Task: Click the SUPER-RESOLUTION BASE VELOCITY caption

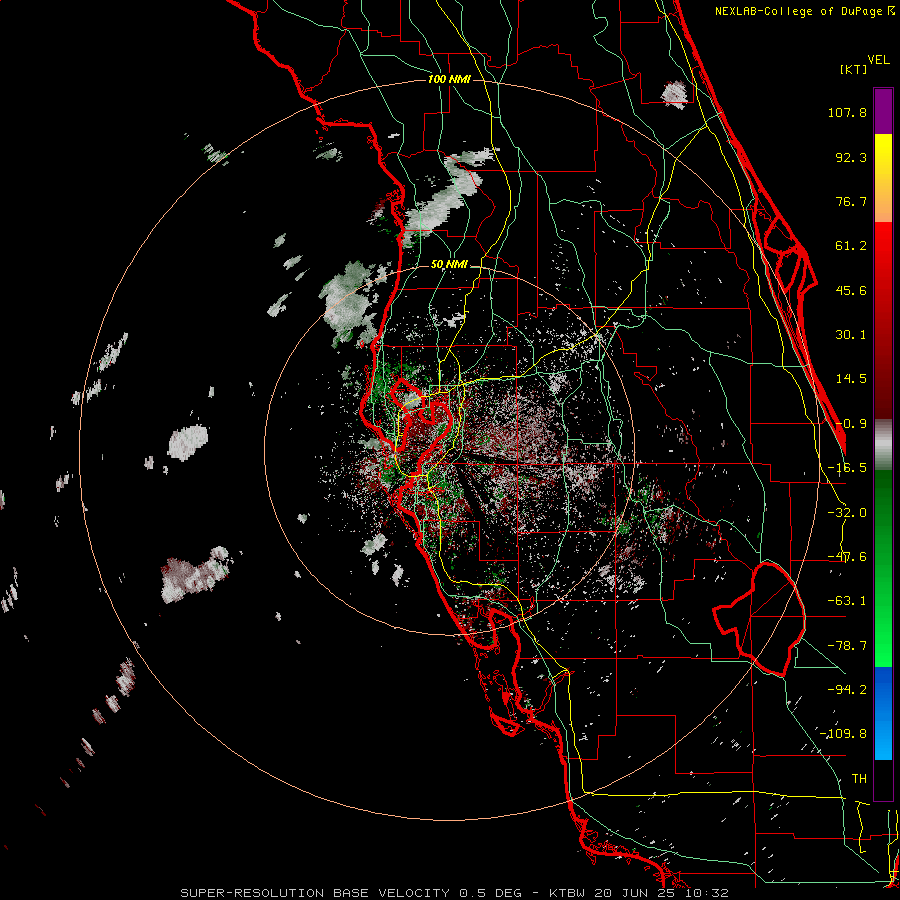Action: click(317, 893)
